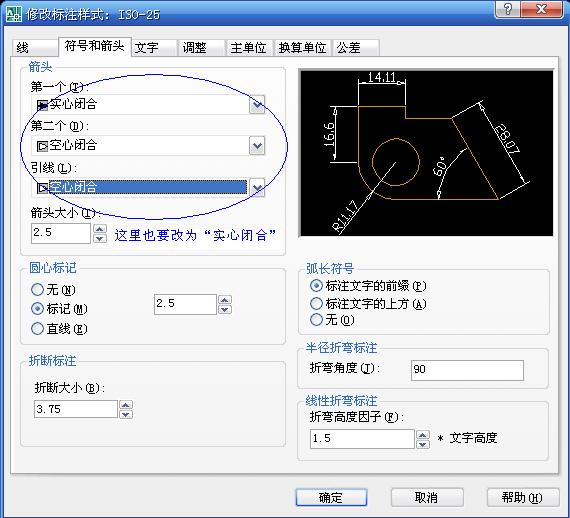
Task: Select the 标记(M) center mark option
Action: [x=59, y=309]
